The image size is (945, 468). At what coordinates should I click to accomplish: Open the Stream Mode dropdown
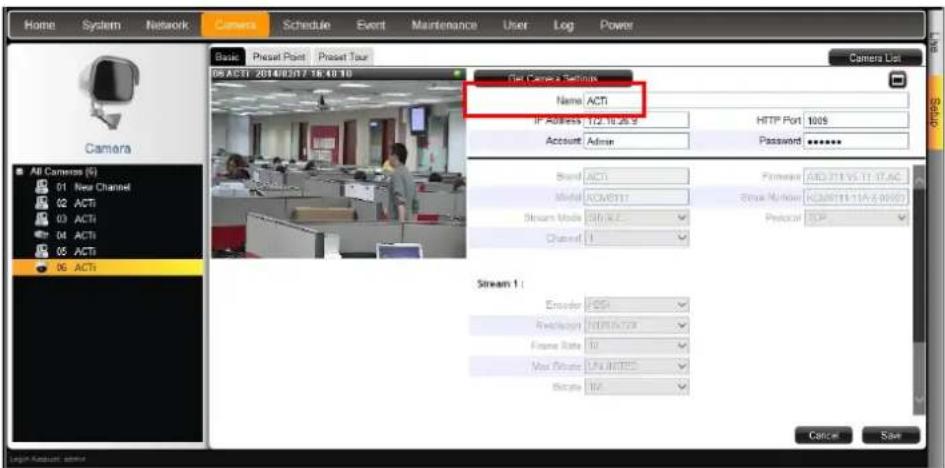636,217
